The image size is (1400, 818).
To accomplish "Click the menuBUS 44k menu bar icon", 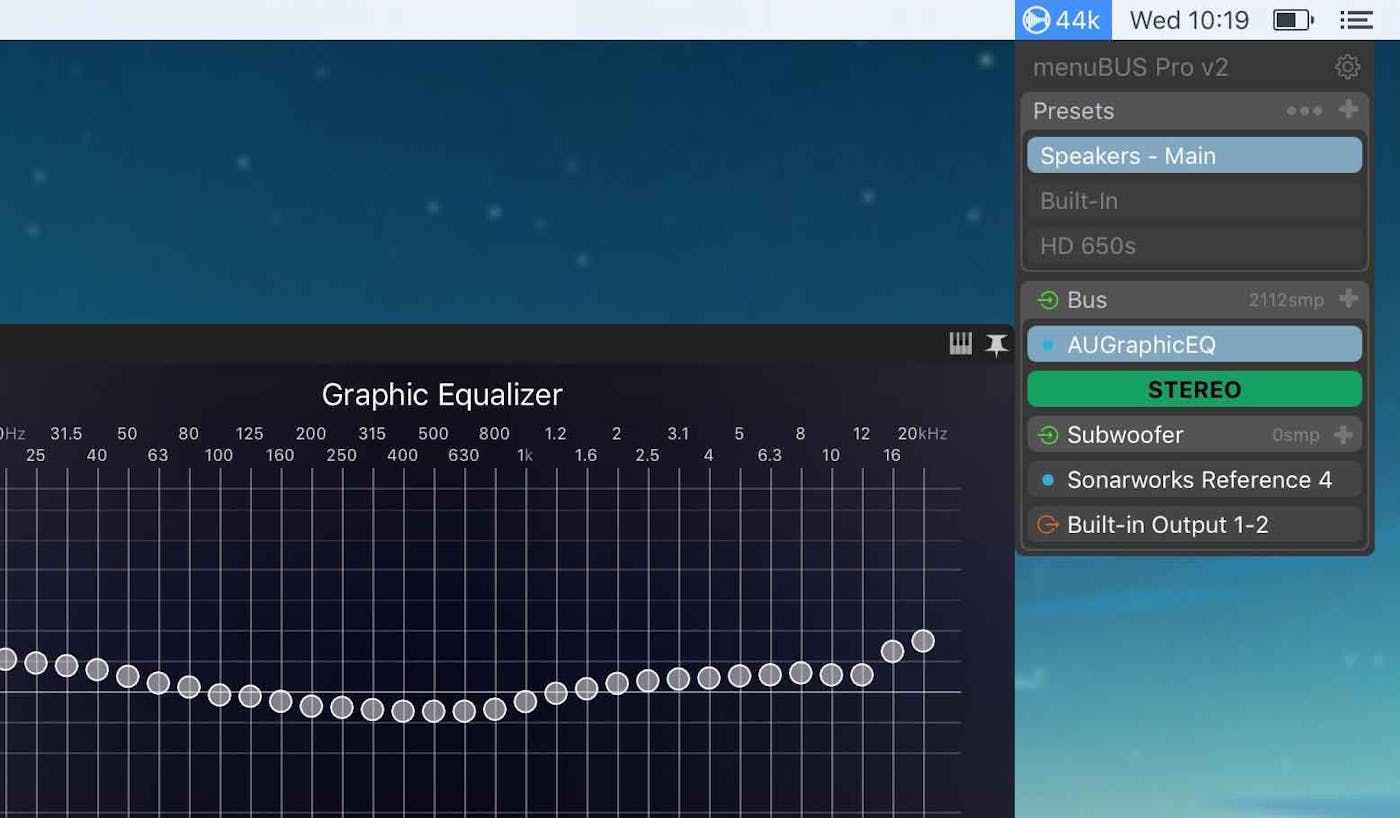I will pyautogui.click(x=1063, y=20).
